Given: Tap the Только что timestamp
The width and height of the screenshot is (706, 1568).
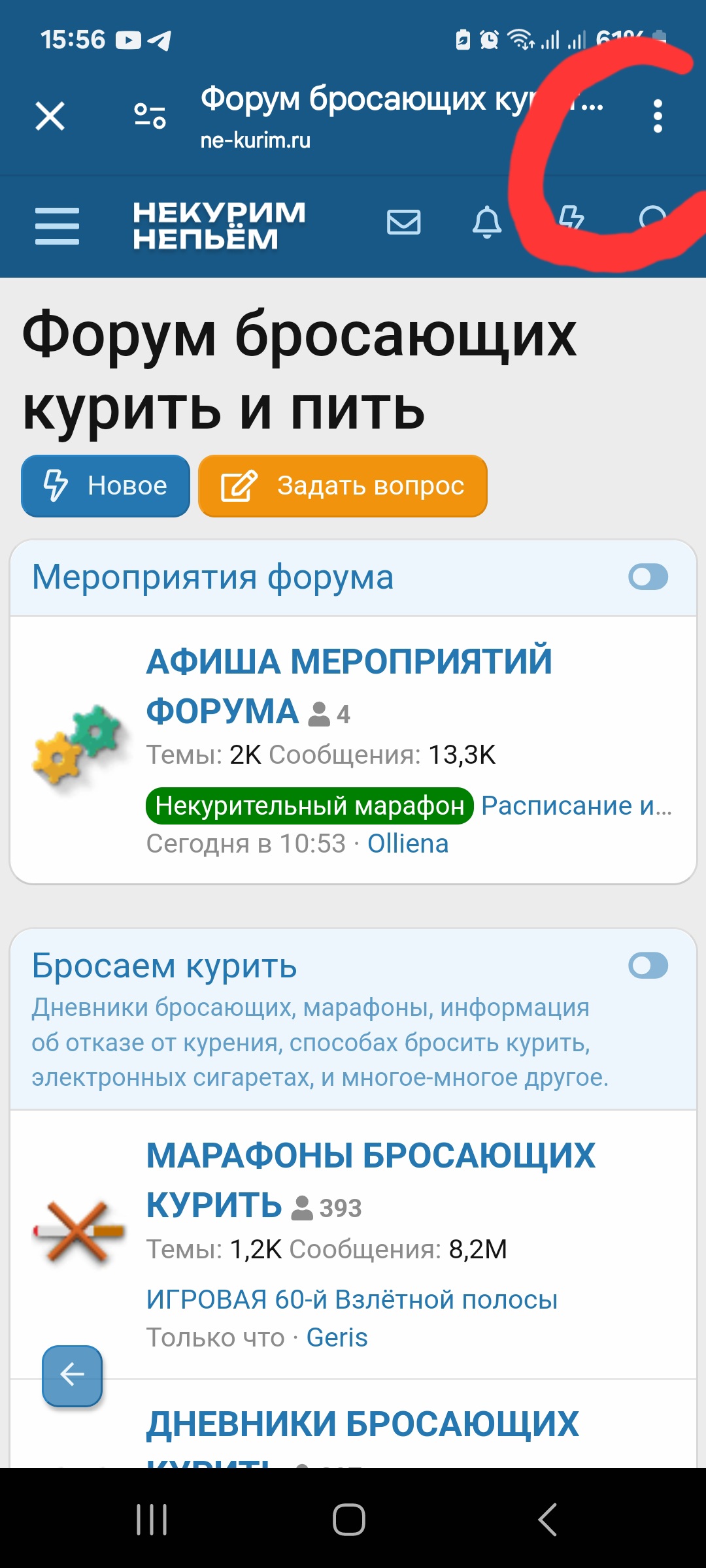Looking at the screenshot, I should 215,1338.
